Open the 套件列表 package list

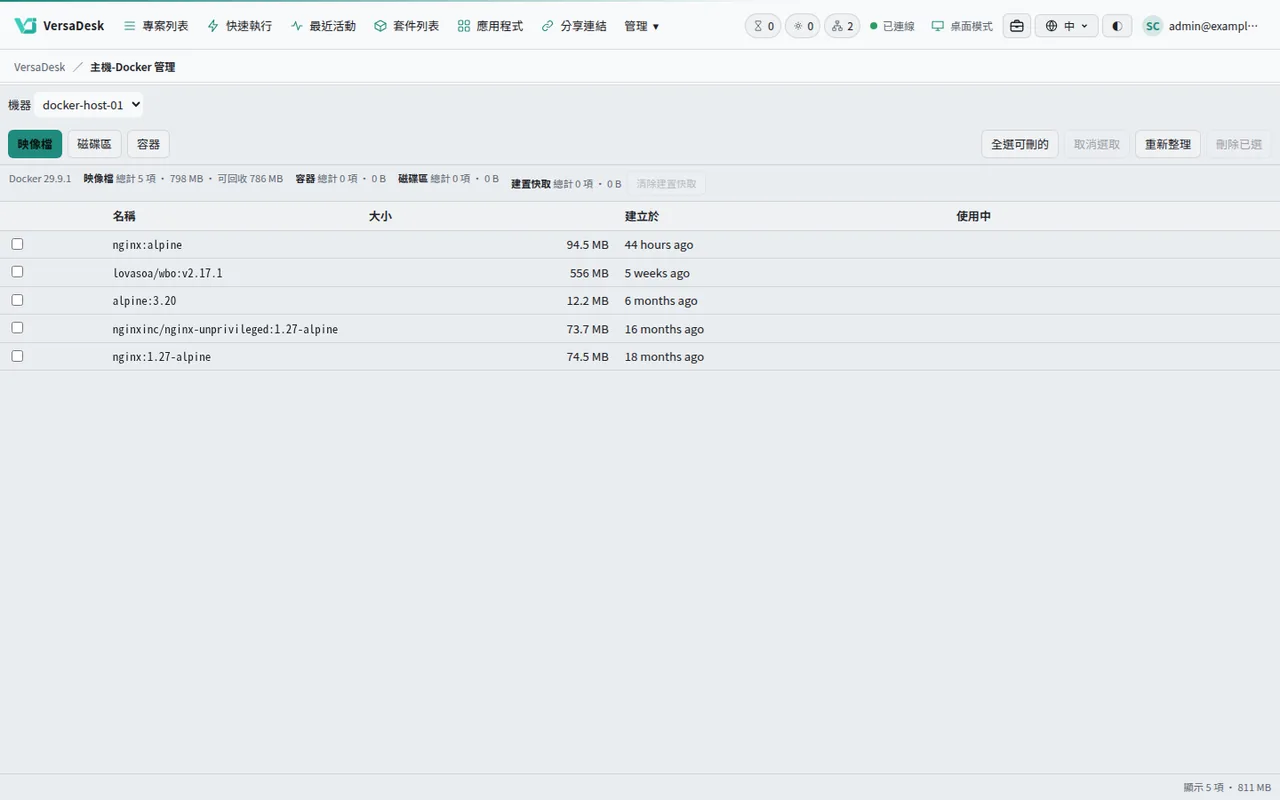click(406, 26)
